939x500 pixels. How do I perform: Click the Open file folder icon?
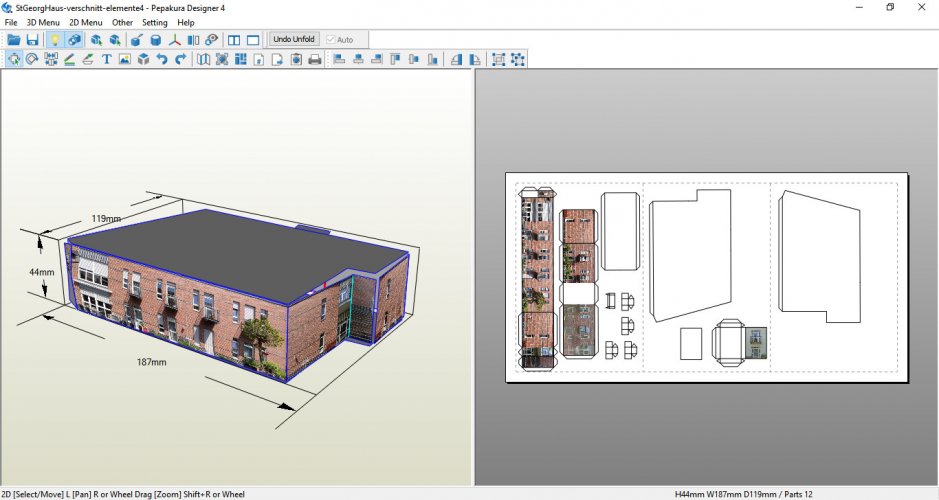coord(14,40)
